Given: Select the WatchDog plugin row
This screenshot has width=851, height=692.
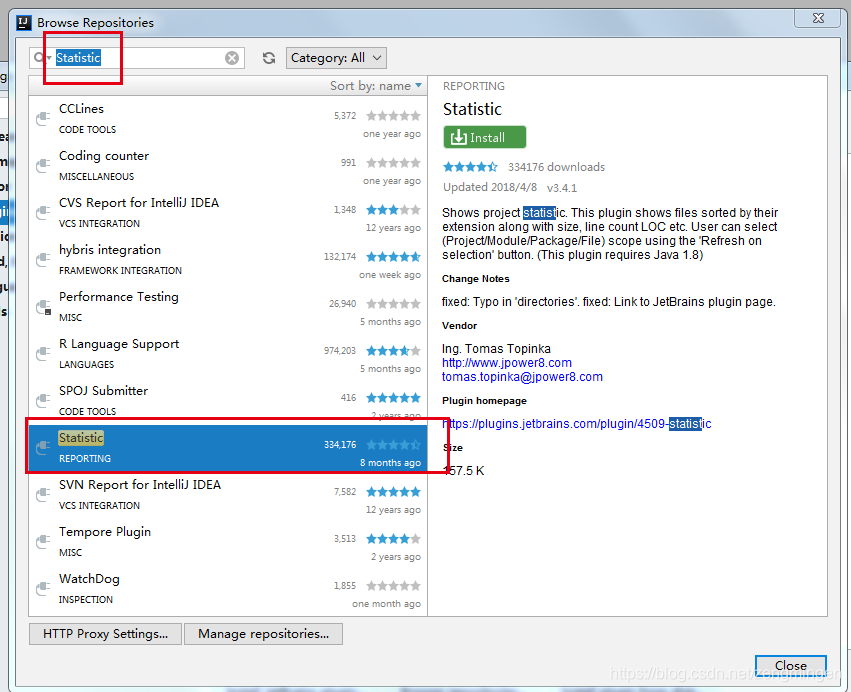Looking at the screenshot, I should click(x=228, y=589).
